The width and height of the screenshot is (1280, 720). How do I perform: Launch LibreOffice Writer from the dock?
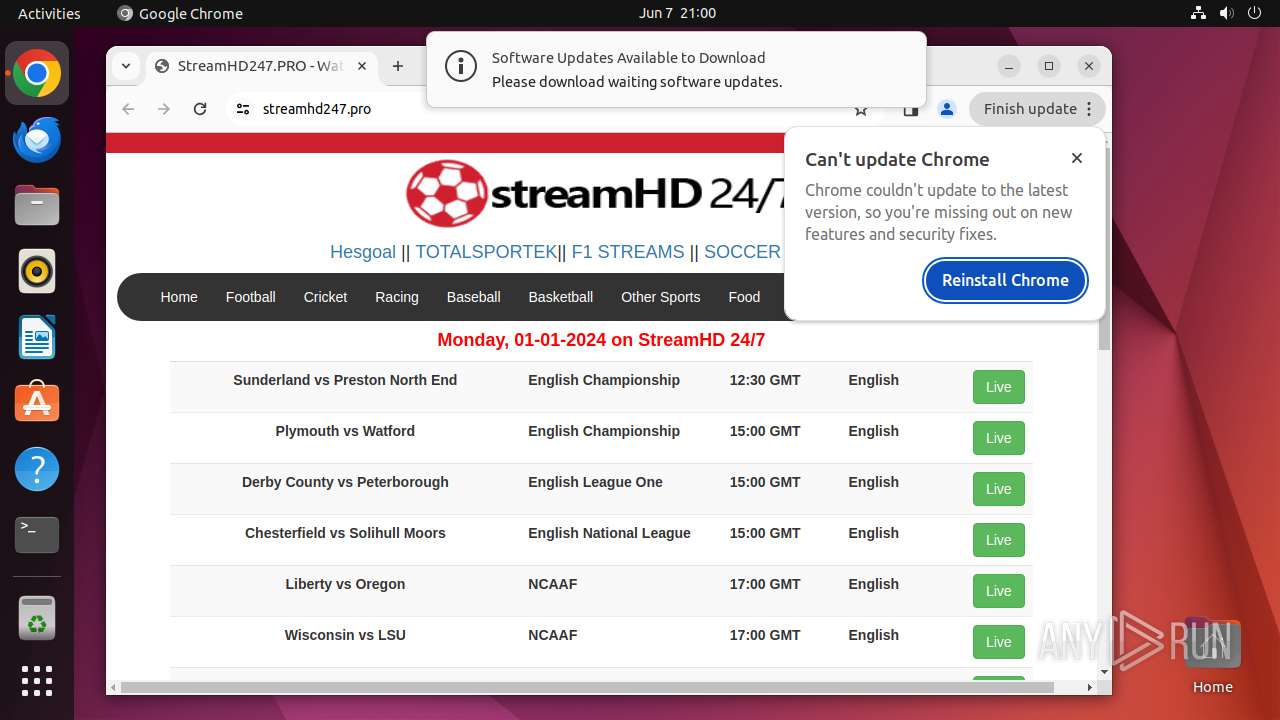(37, 338)
